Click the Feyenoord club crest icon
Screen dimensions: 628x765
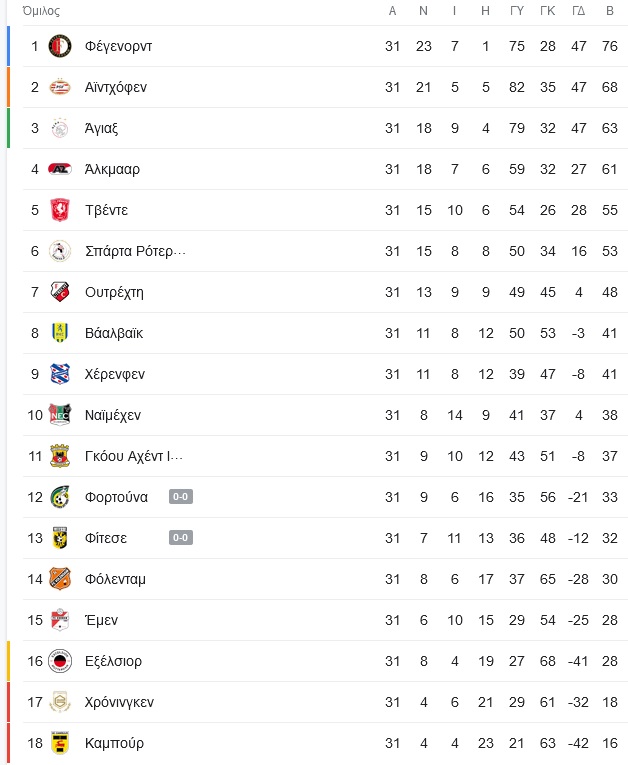pos(60,46)
